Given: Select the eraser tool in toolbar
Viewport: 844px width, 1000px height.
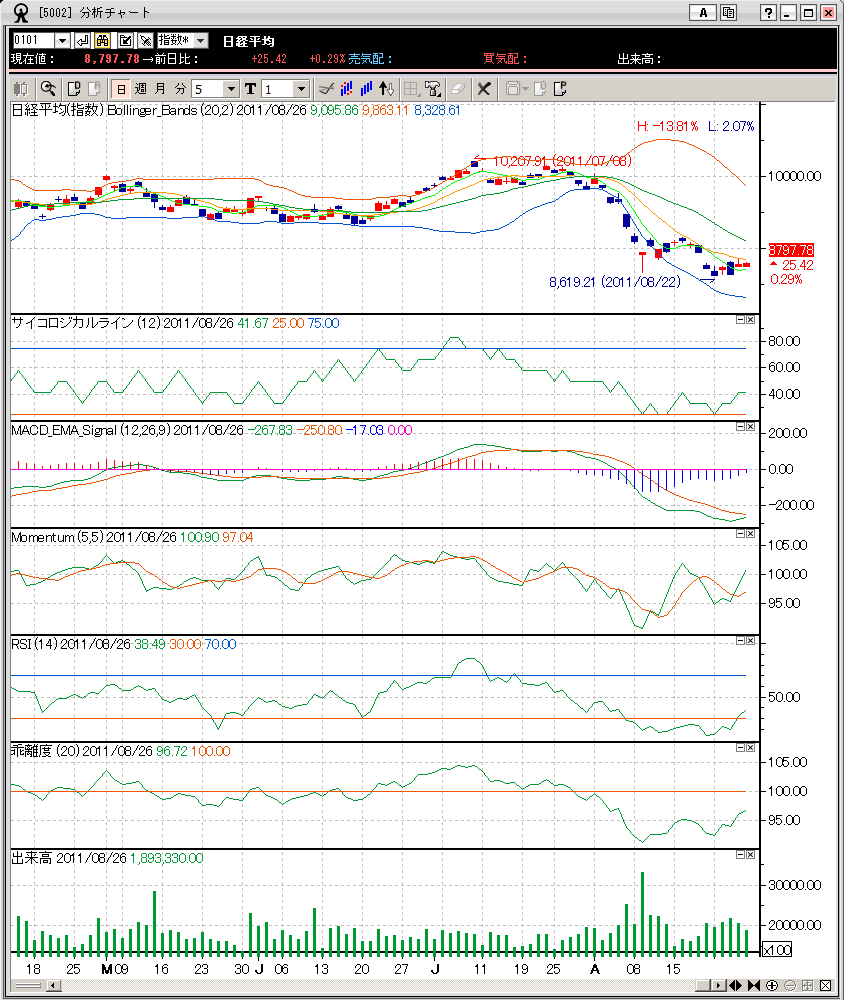Looking at the screenshot, I should tap(457, 89).
